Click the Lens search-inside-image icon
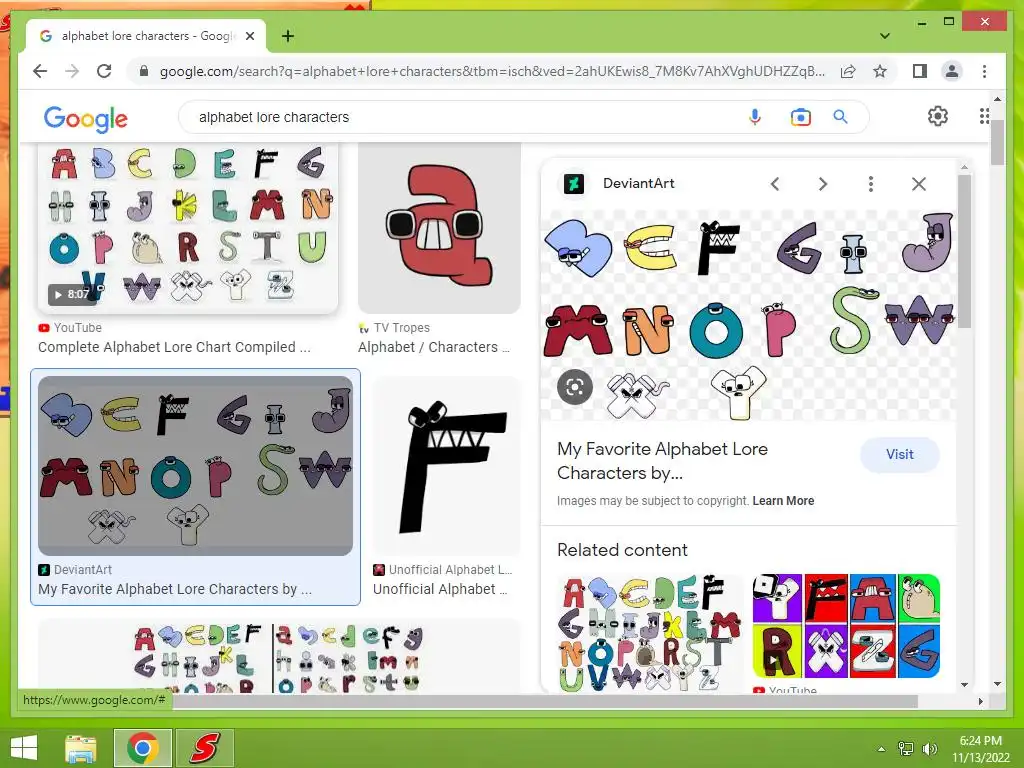Screen dimensions: 1024x768 575,387
